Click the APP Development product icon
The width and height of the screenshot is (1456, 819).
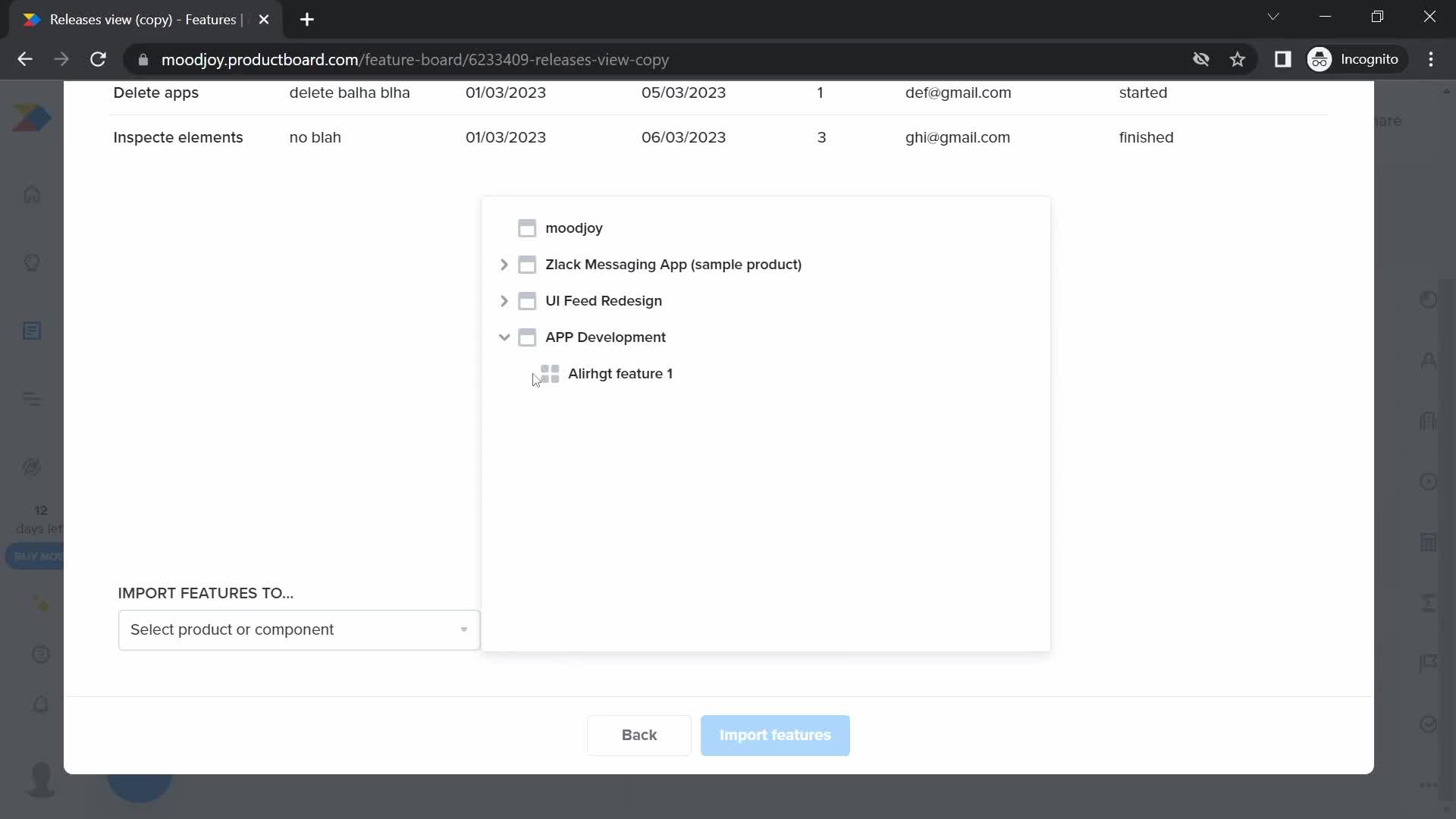[x=527, y=337]
